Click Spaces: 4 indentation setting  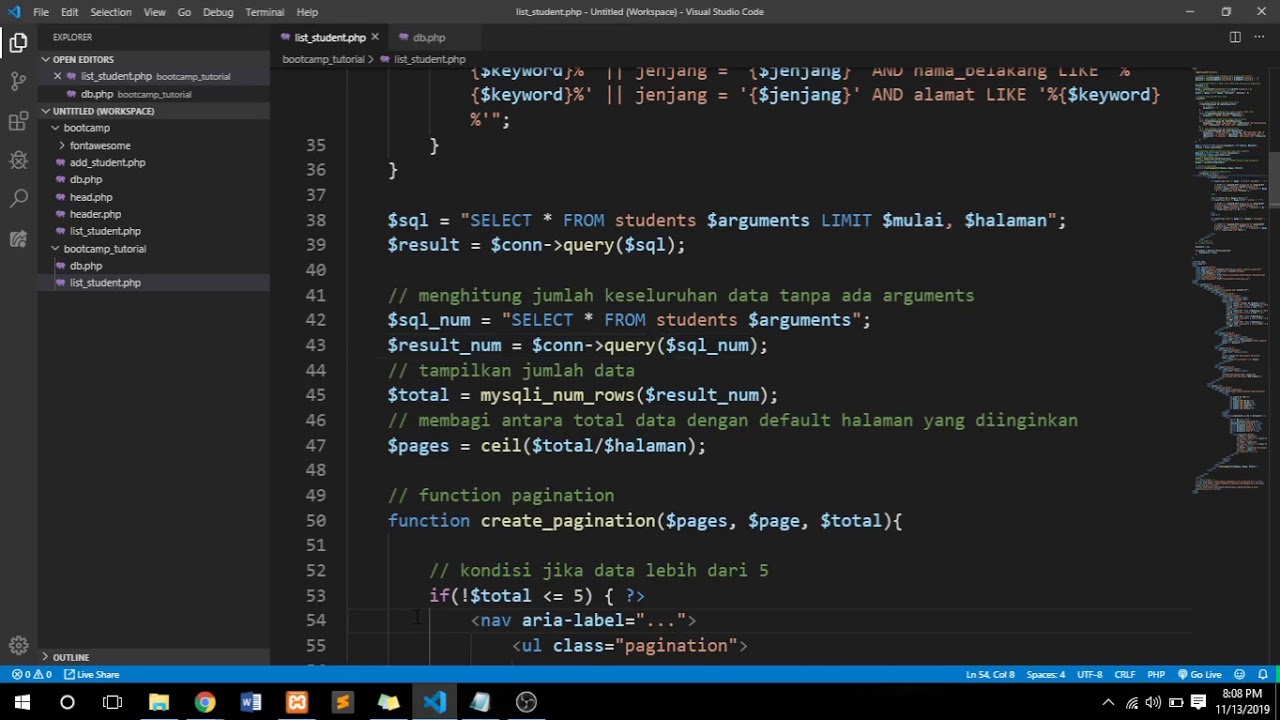tap(1046, 674)
